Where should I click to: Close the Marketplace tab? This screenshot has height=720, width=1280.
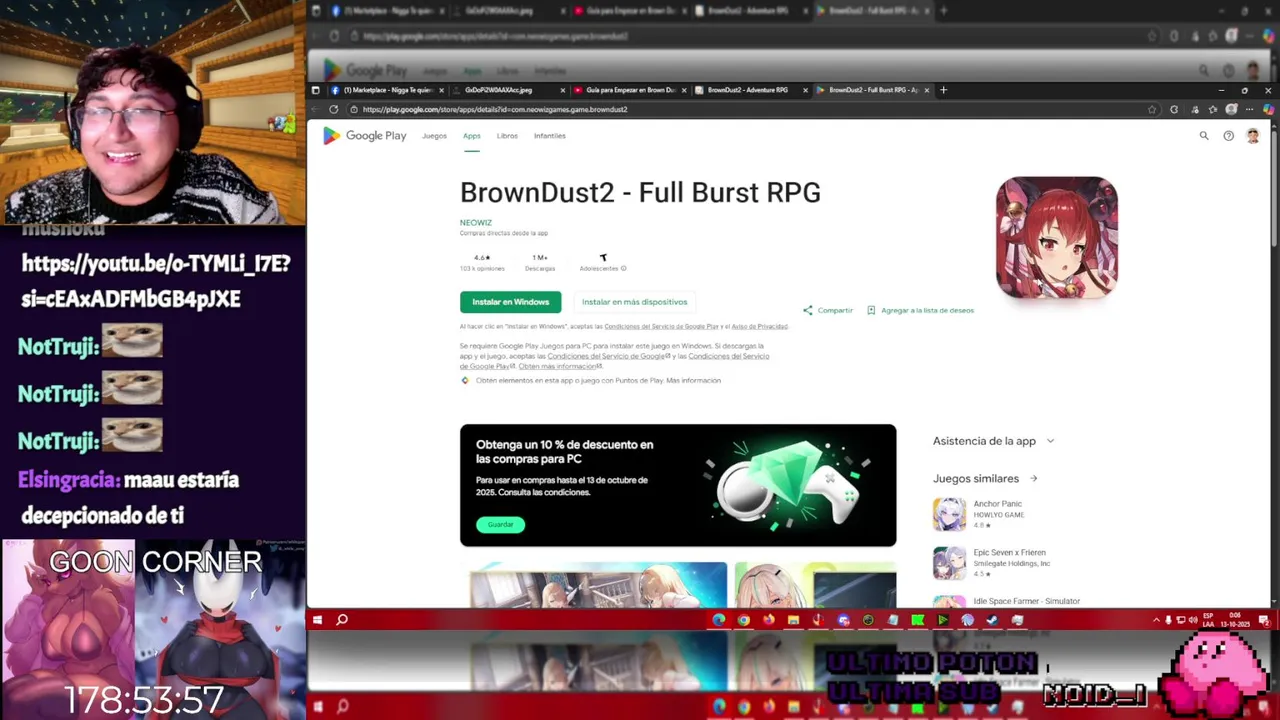pyautogui.click(x=442, y=90)
